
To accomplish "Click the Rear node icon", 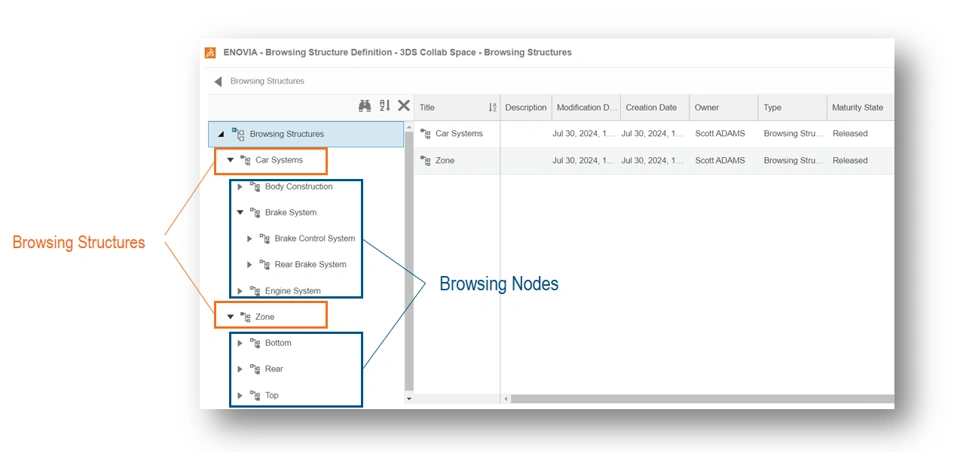I will (255, 369).
